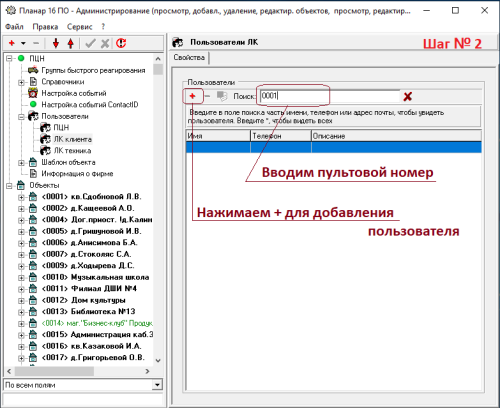Click the minus remove button in left toolbar
Viewport: 500px width, 408px height.
tap(36, 43)
